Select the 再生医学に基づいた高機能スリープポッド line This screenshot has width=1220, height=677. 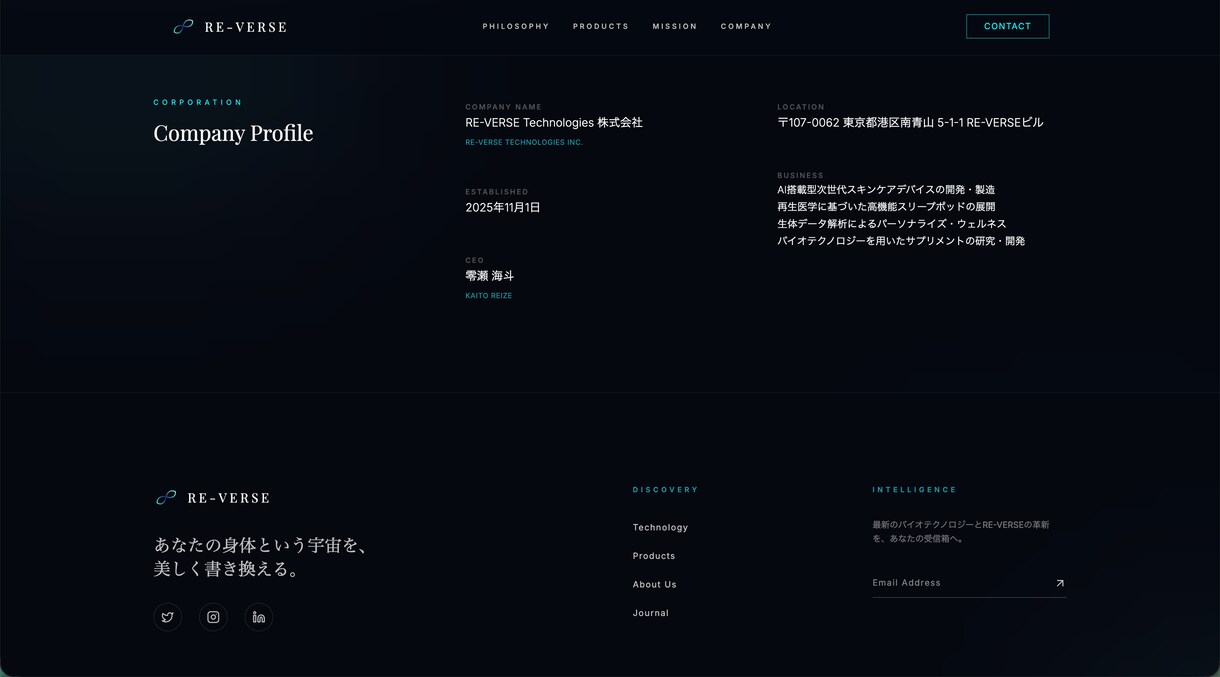886,207
